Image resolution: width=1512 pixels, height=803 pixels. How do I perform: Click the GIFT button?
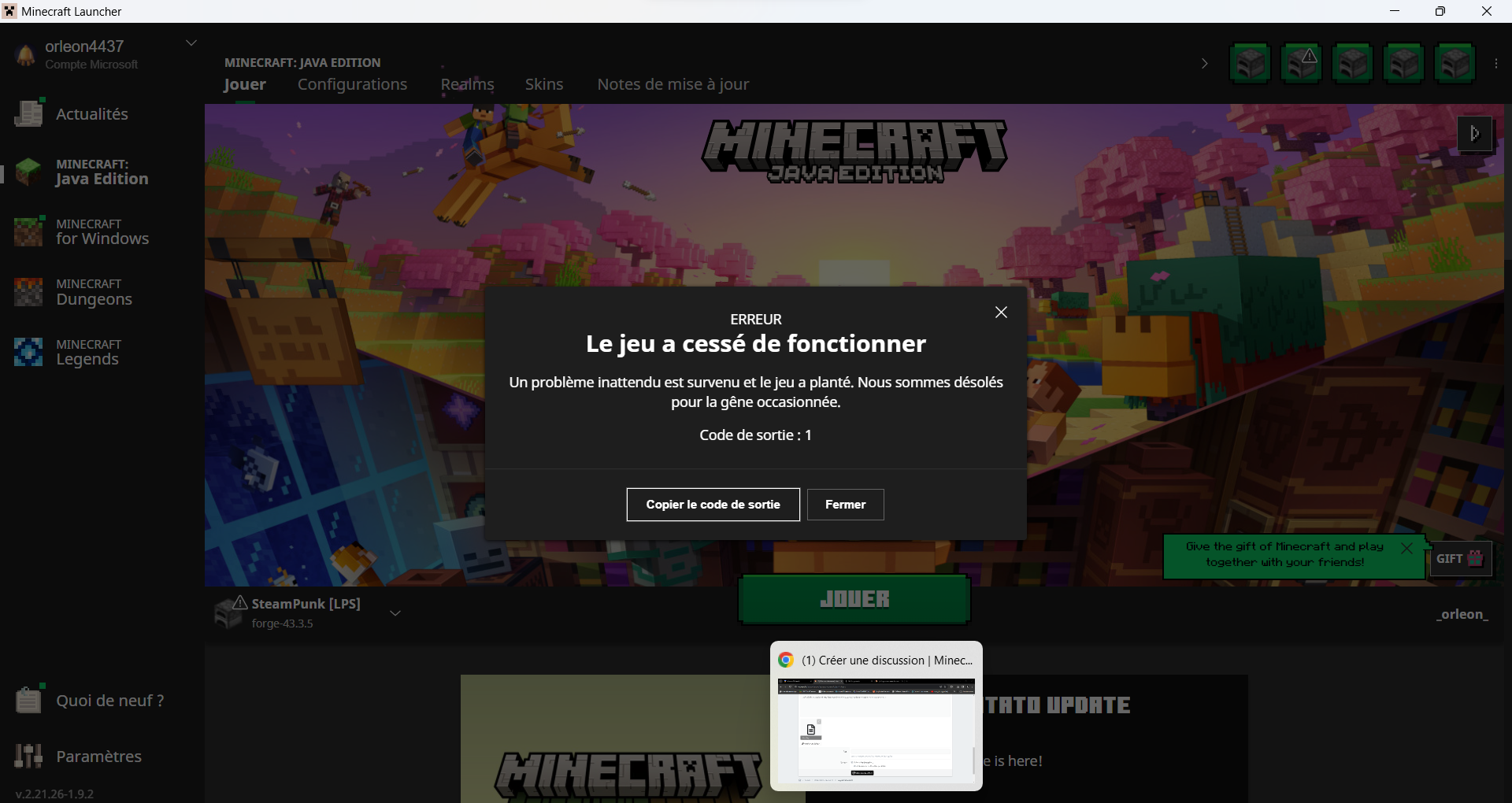tap(1461, 559)
